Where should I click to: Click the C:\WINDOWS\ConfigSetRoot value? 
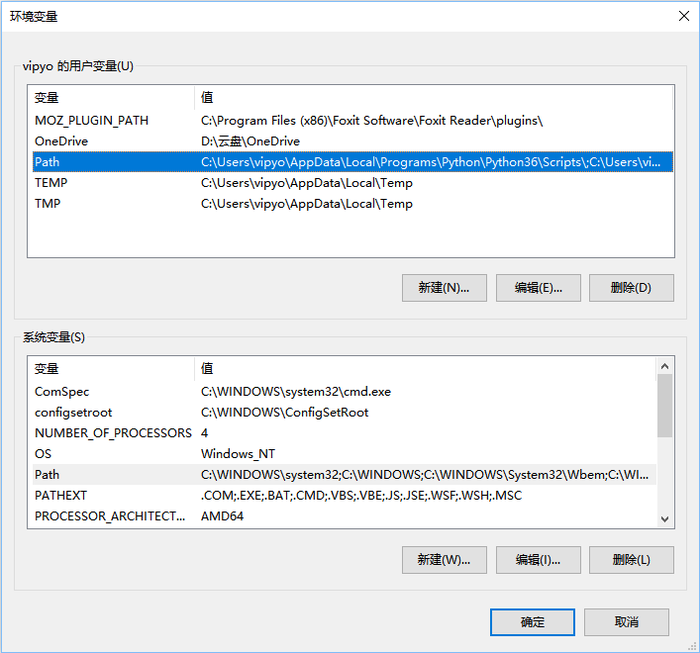coord(285,412)
